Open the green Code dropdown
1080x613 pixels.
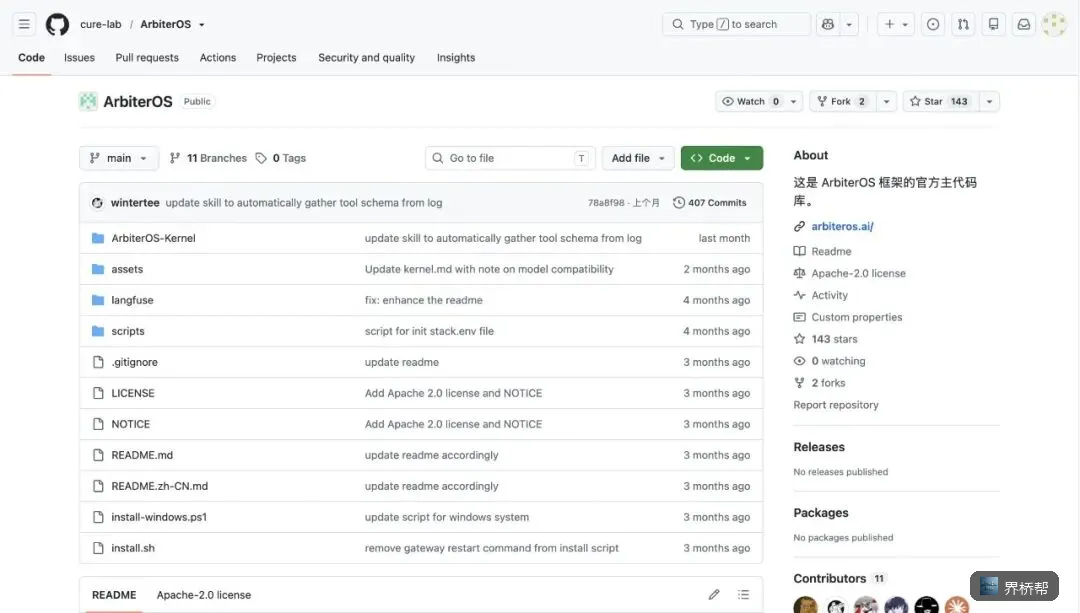[721, 158]
